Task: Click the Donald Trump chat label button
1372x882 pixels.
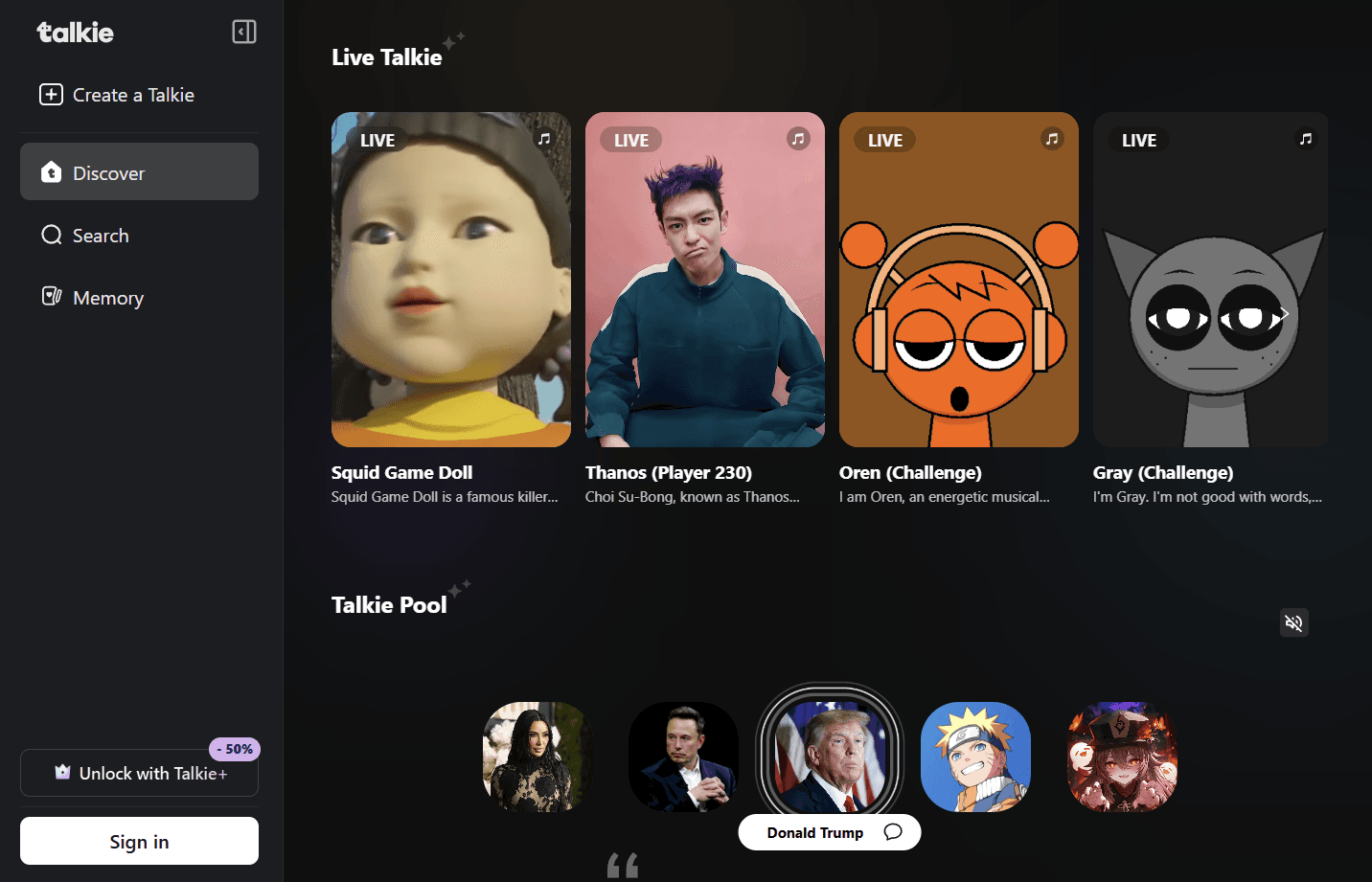Action: click(x=830, y=832)
